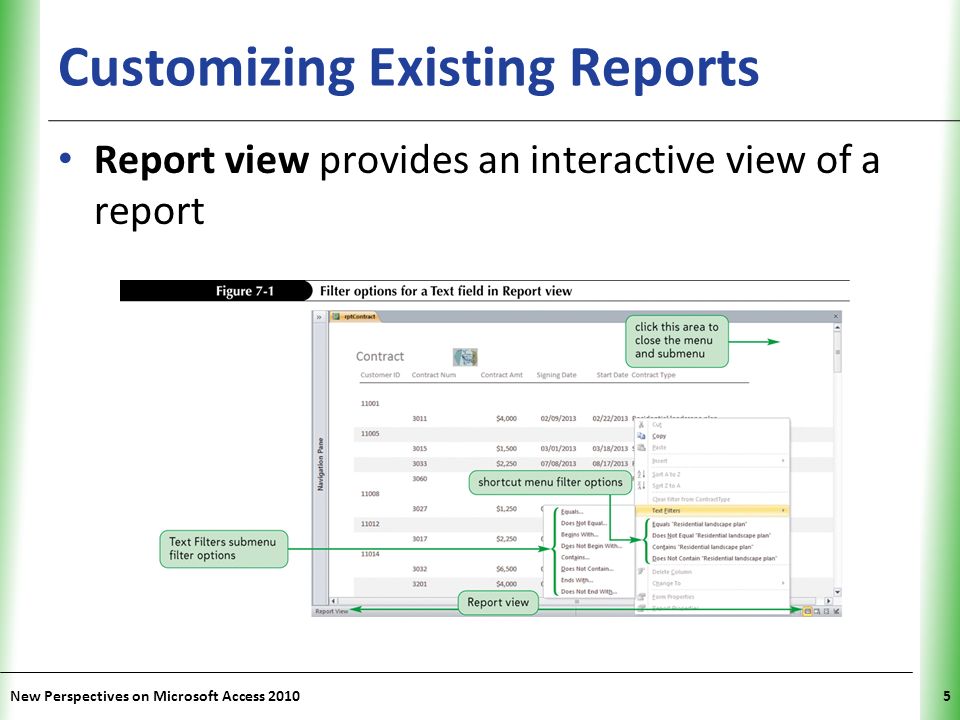Click the Sort A to Z icon
Image resolution: width=960 pixels, height=720 pixels.
coord(642,474)
